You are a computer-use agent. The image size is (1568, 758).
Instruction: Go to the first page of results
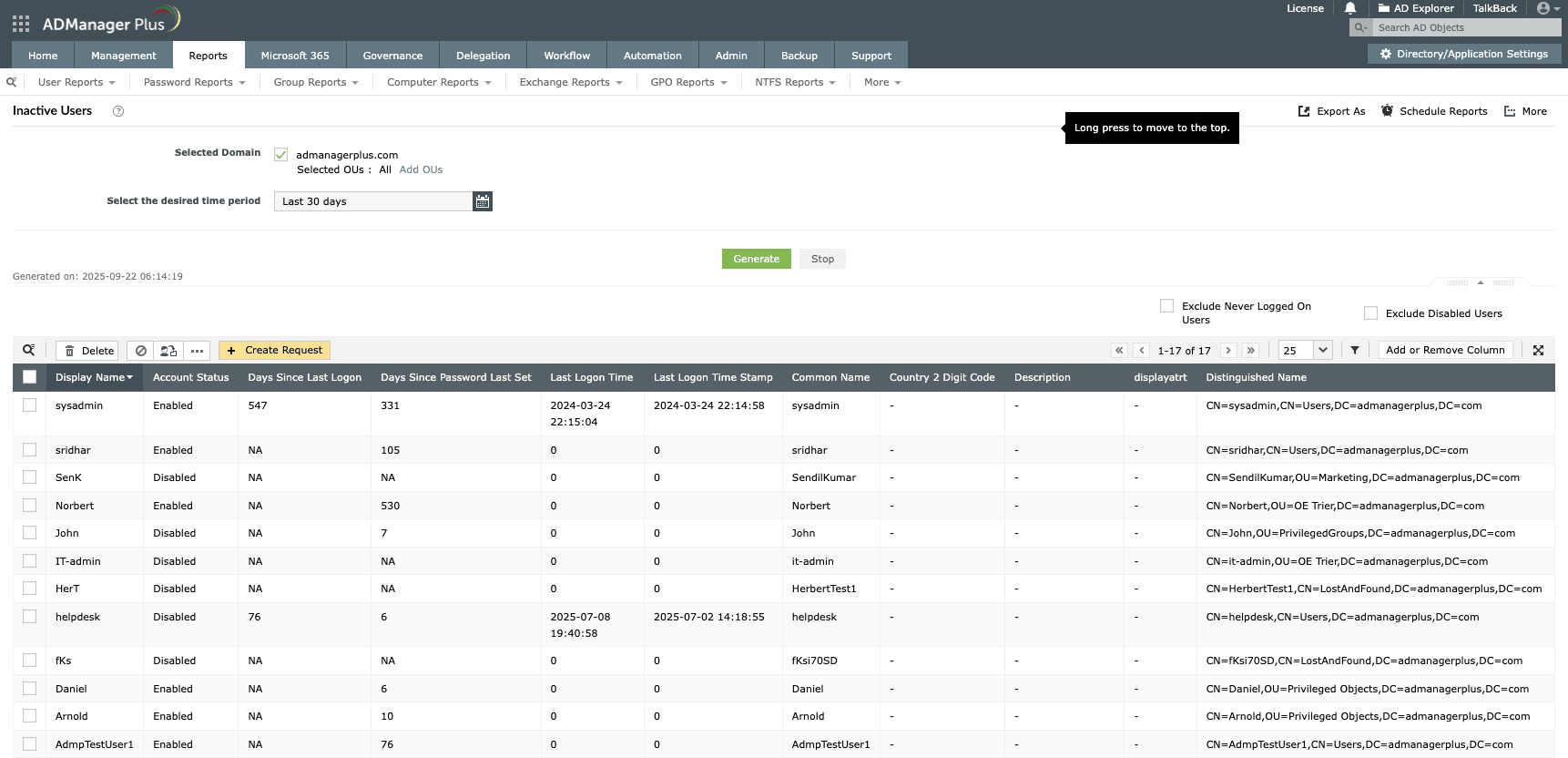[1119, 350]
